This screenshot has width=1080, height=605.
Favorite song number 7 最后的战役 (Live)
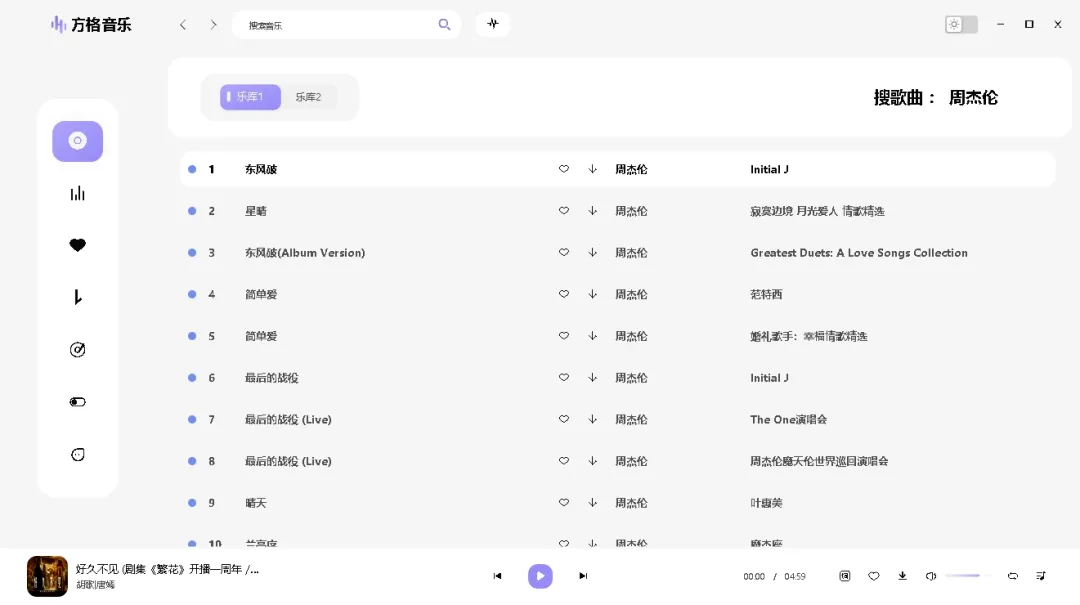563,419
